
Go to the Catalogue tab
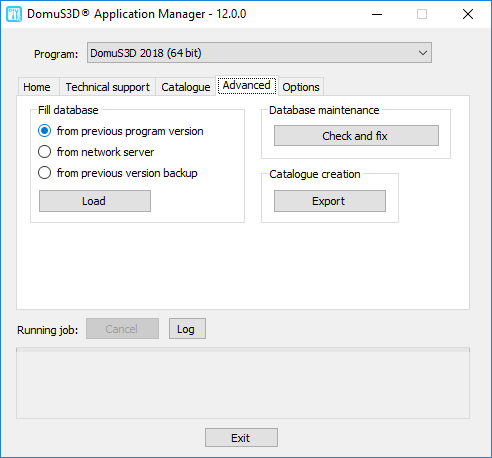[x=186, y=87]
